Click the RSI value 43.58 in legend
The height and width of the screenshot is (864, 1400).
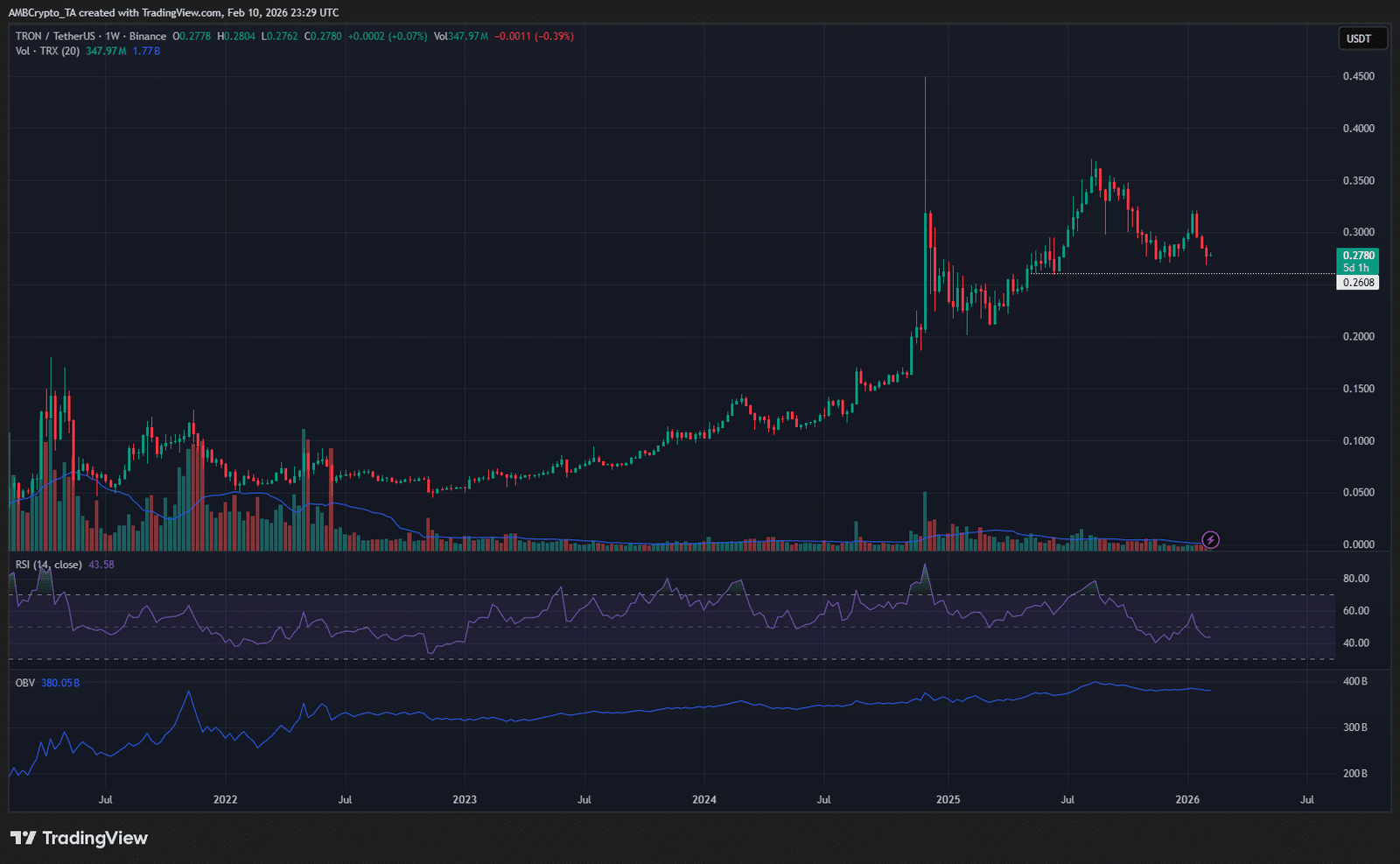tap(101, 565)
